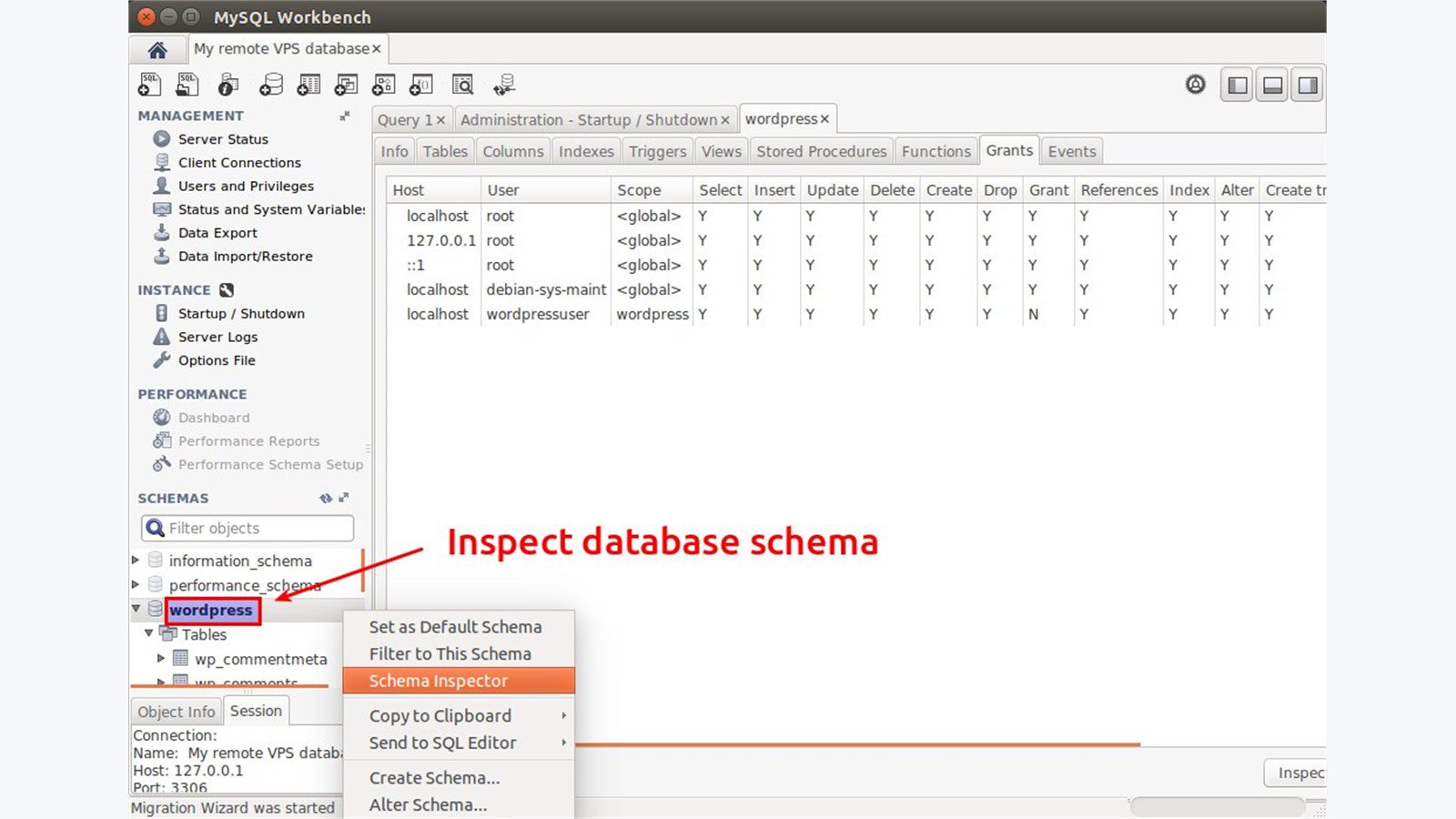Toggle the bottom output panel

pos(1272,86)
